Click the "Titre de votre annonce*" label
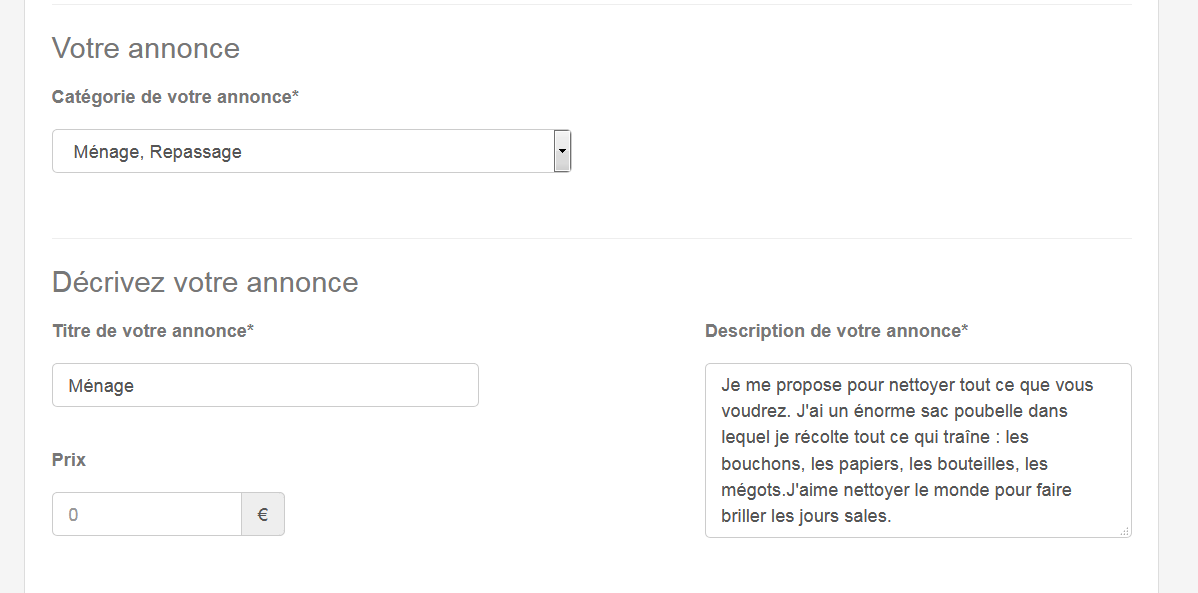This screenshot has height=593, width=1198. click(153, 331)
